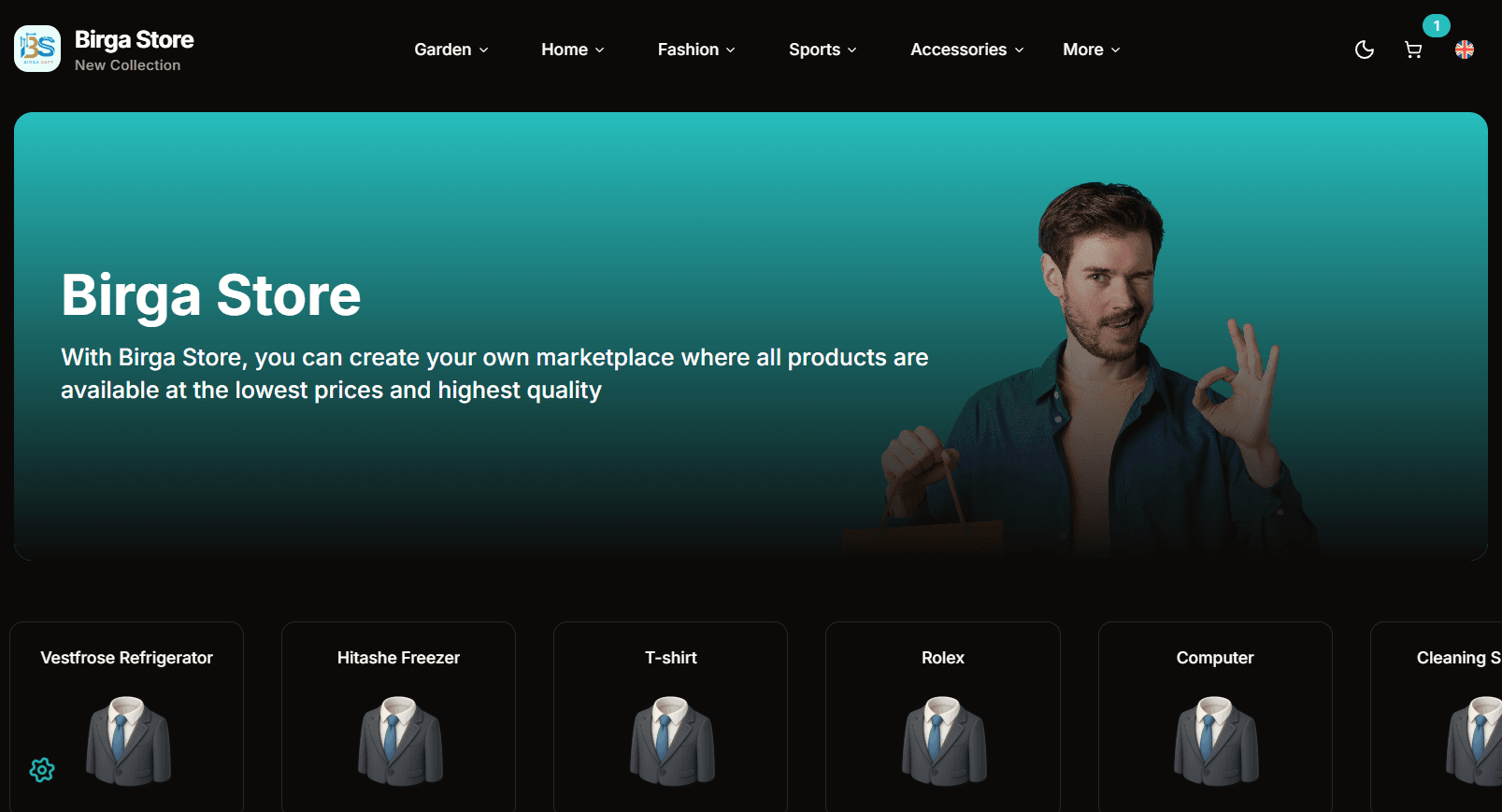Open the Sports menu item
This screenshot has height=812, width=1502.
click(x=823, y=50)
